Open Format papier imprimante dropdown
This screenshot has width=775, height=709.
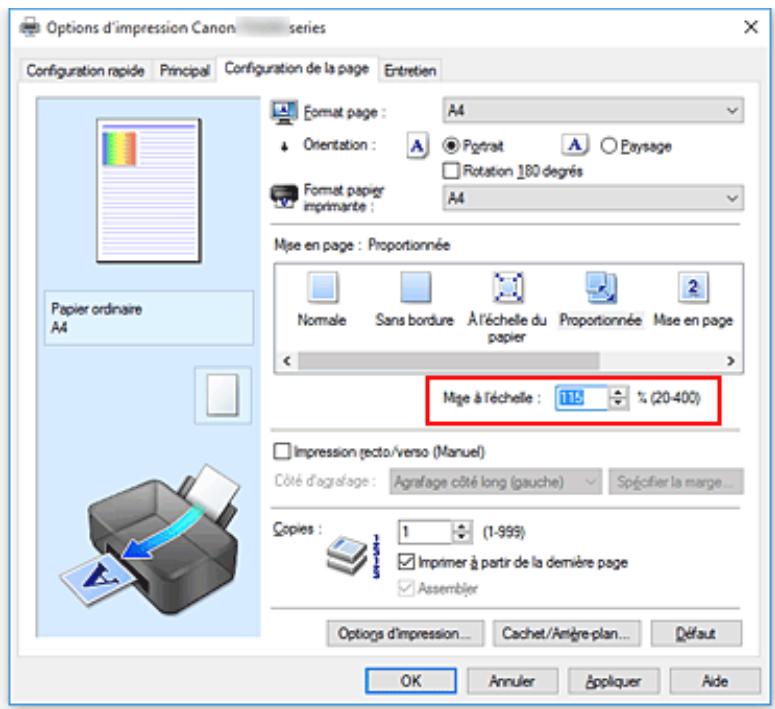click(593, 198)
